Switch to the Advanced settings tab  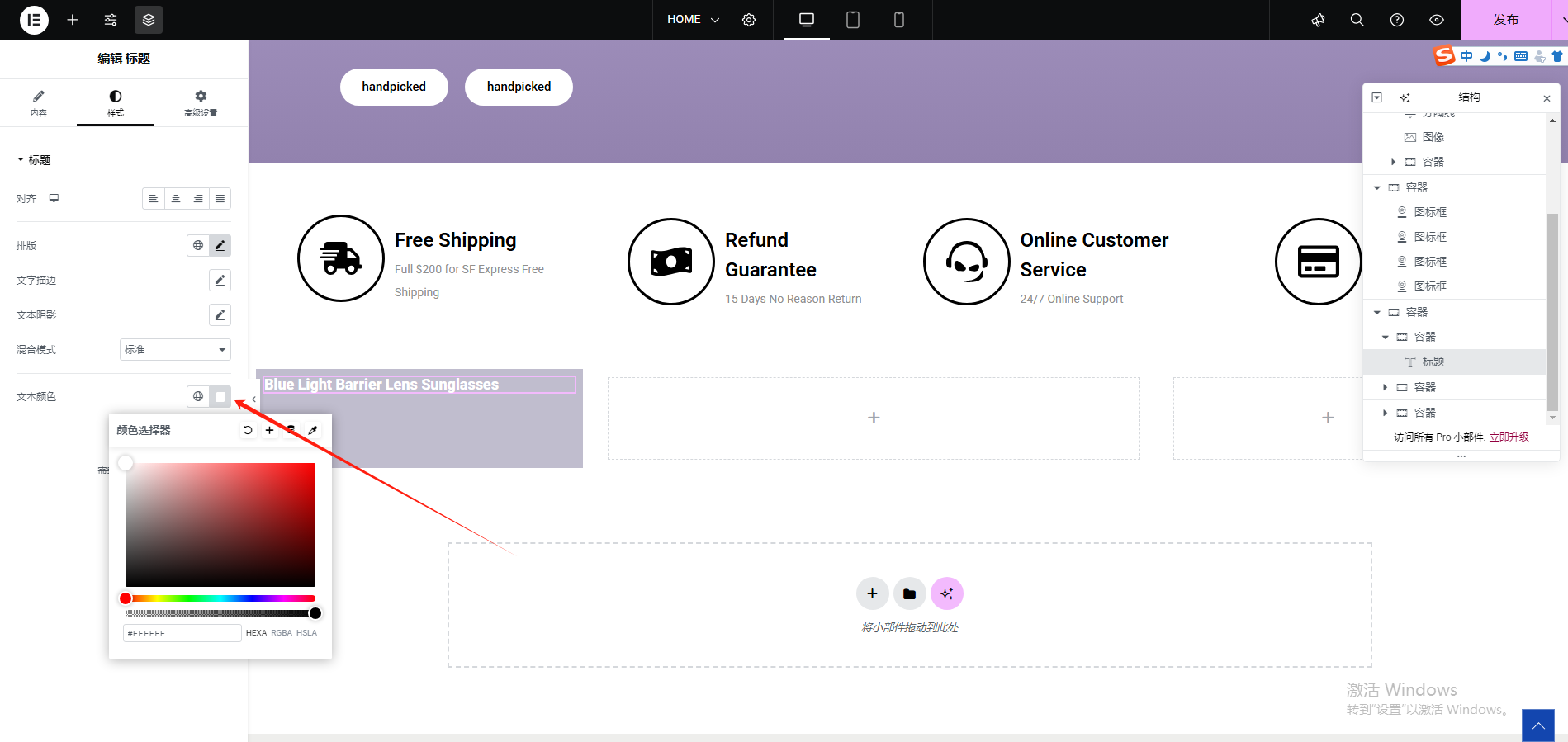(201, 103)
